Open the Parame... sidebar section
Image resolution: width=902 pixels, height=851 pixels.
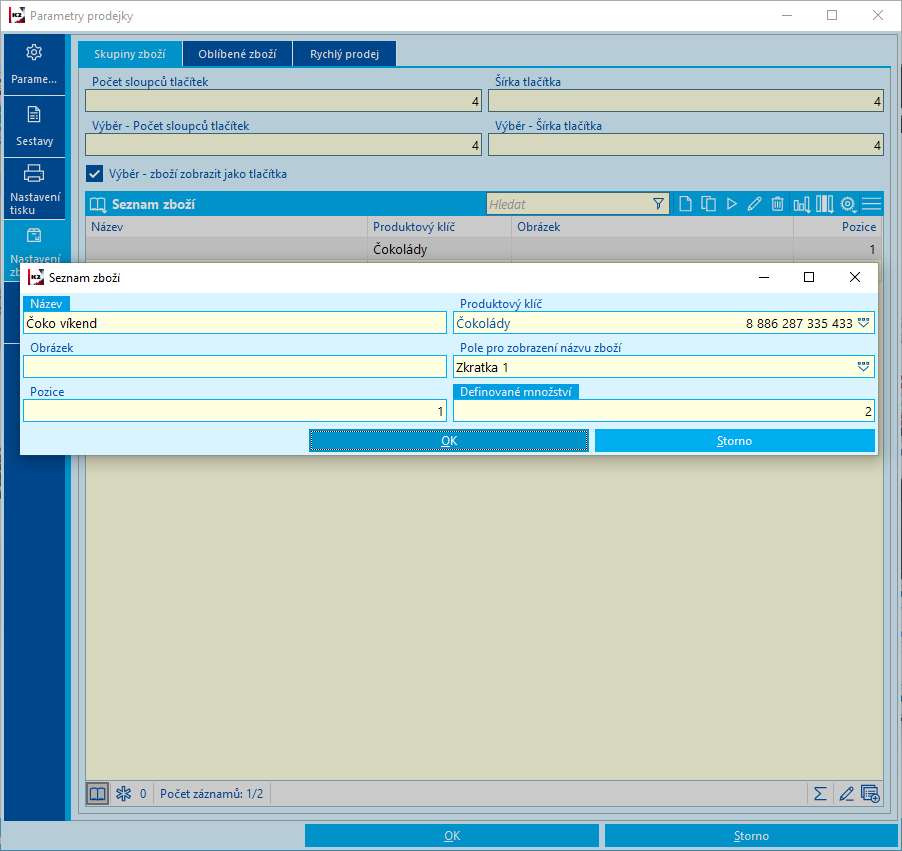pyautogui.click(x=34, y=64)
